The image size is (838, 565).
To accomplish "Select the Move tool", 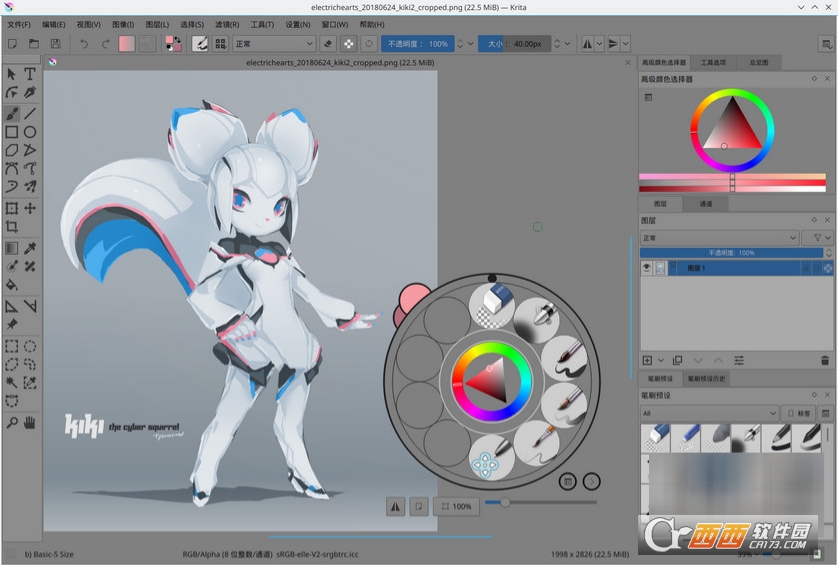I will click(x=30, y=208).
